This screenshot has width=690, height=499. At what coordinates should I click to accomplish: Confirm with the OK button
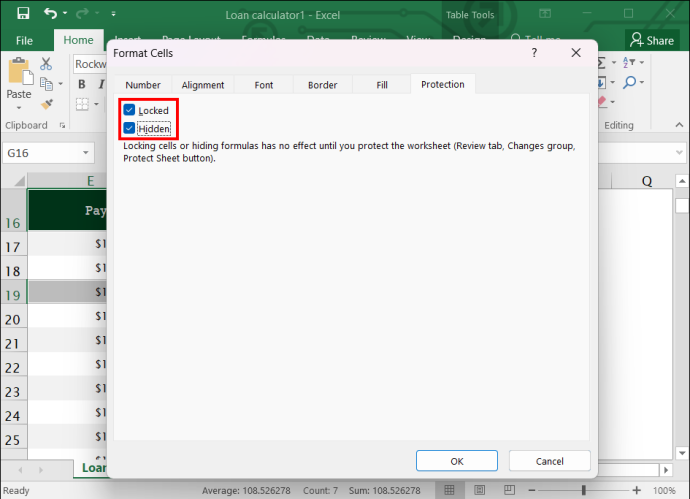coord(457,461)
